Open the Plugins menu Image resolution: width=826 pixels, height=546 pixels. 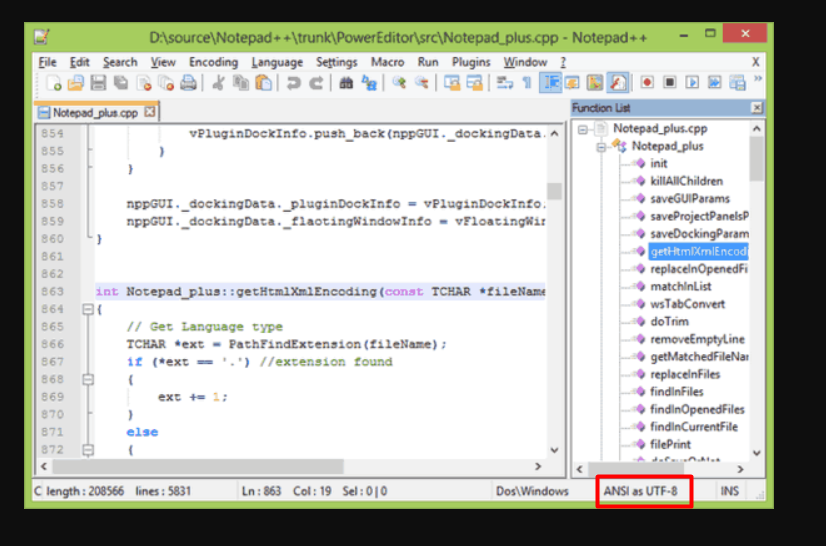point(470,62)
